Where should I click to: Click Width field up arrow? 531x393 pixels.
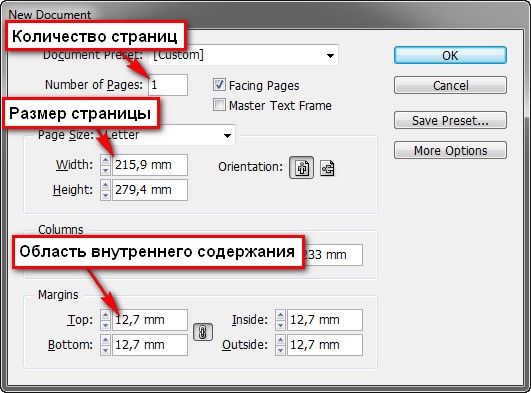(105, 160)
